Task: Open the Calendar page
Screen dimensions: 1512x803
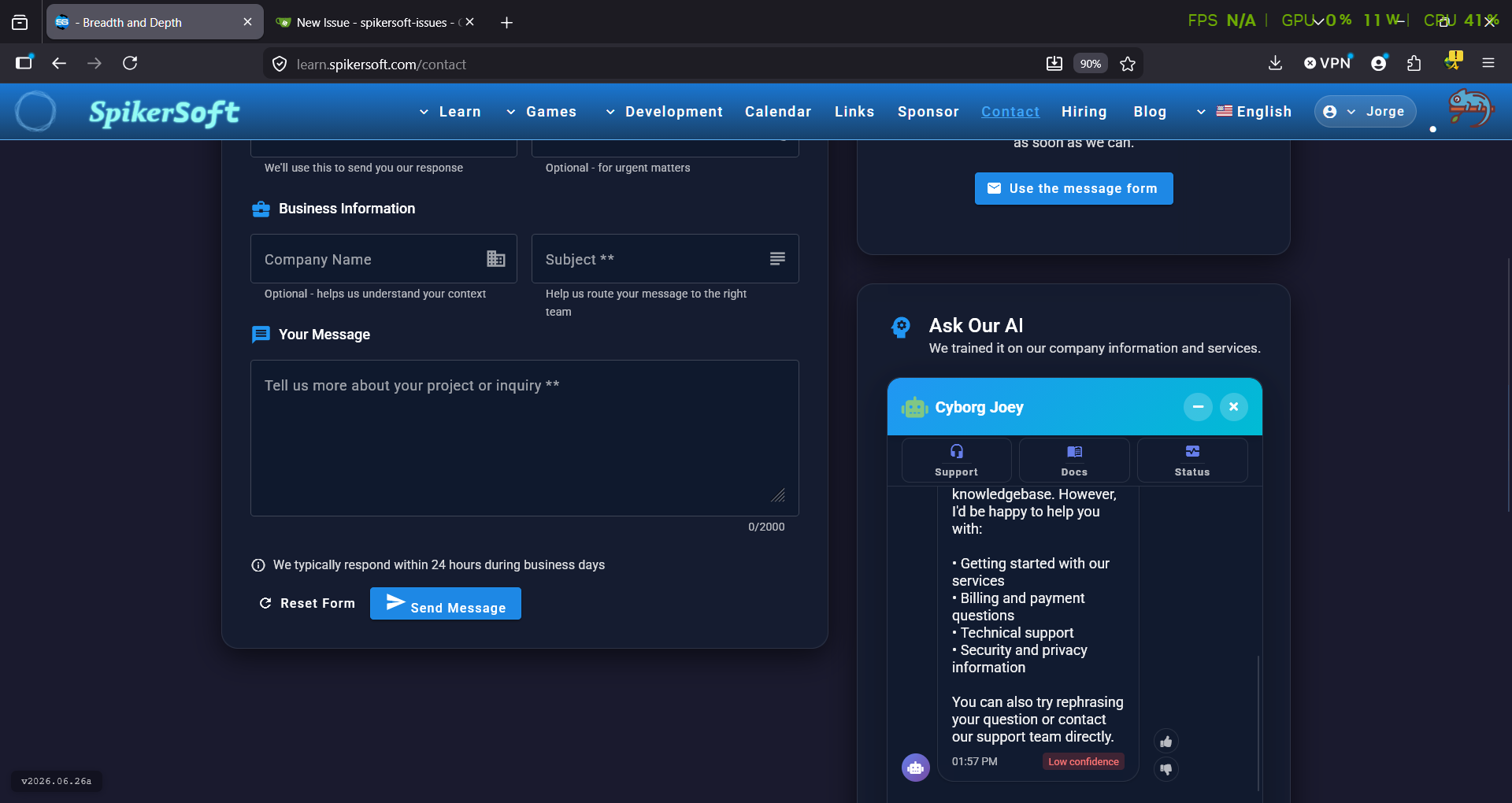Action: 778,112
